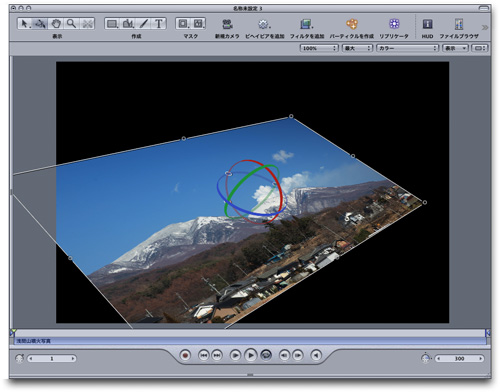Viewport: 500px width, 392px height.
Task: Create a particle emitter
Action: click(351, 24)
